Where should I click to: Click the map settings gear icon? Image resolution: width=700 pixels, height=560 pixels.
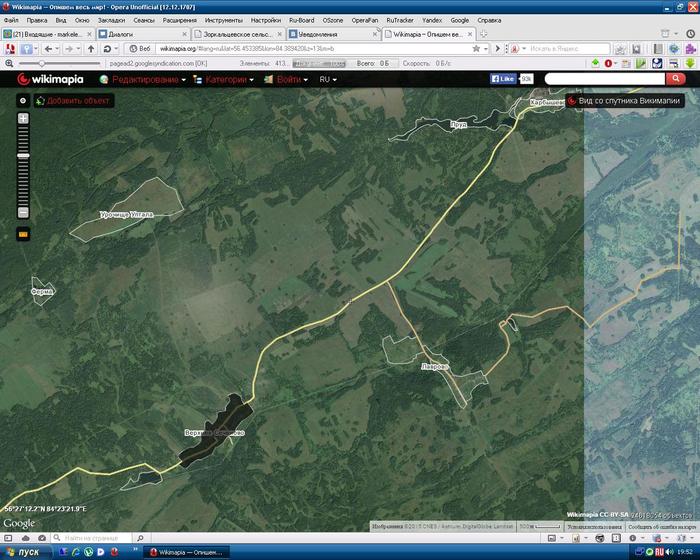(x=23, y=101)
